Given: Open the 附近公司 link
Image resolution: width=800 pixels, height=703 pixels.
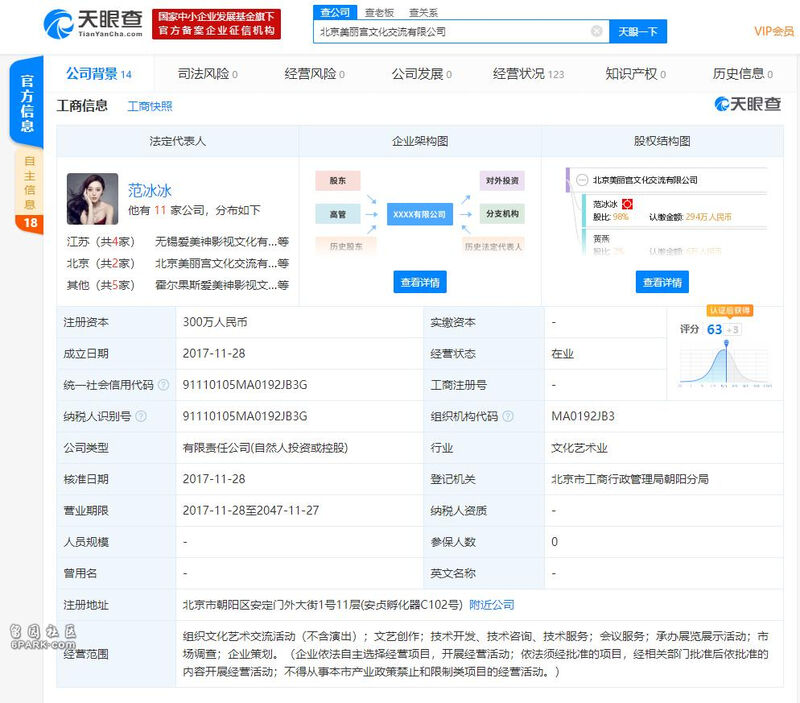Looking at the screenshot, I should tap(492, 605).
